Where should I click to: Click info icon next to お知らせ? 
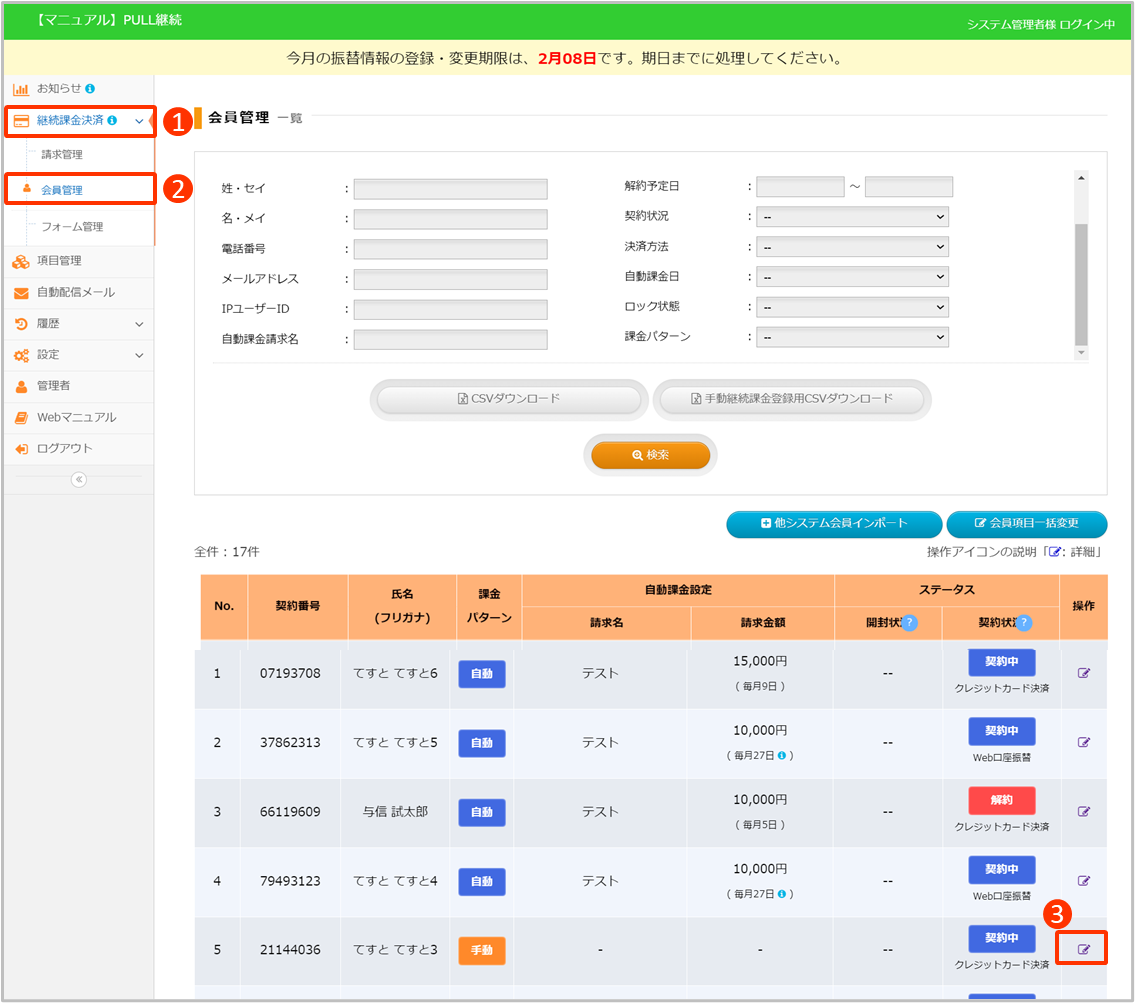click(x=91, y=89)
